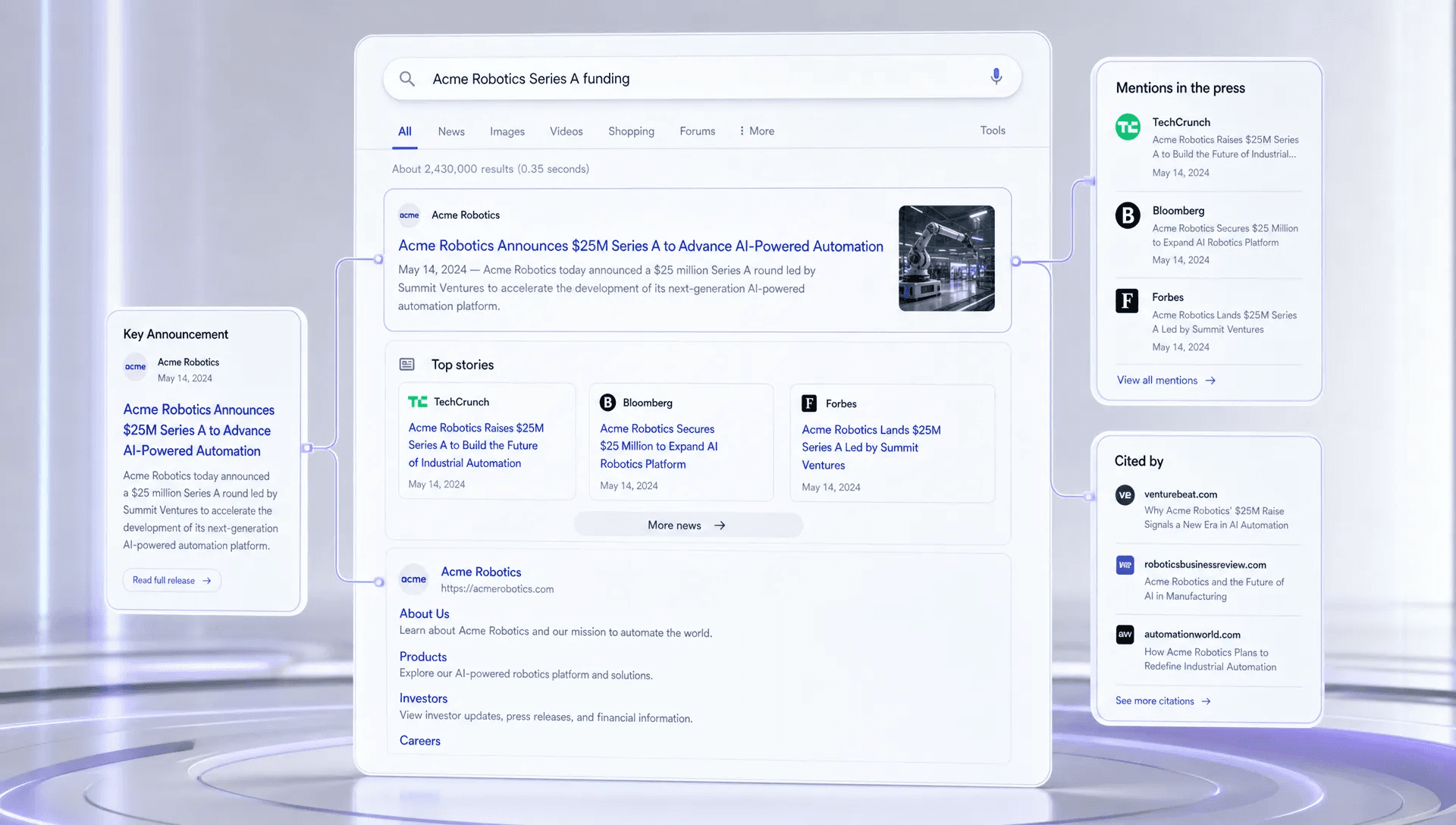Click the arrow beside See more citations

pos(1206,701)
